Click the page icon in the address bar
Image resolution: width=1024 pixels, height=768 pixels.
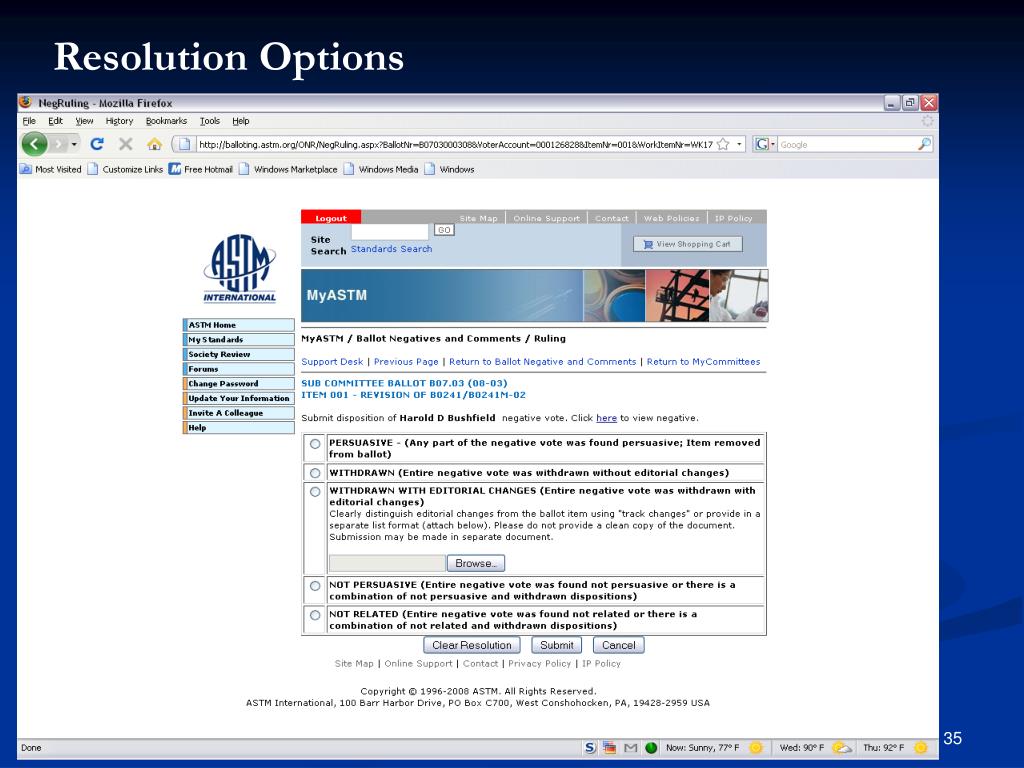(185, 144)
